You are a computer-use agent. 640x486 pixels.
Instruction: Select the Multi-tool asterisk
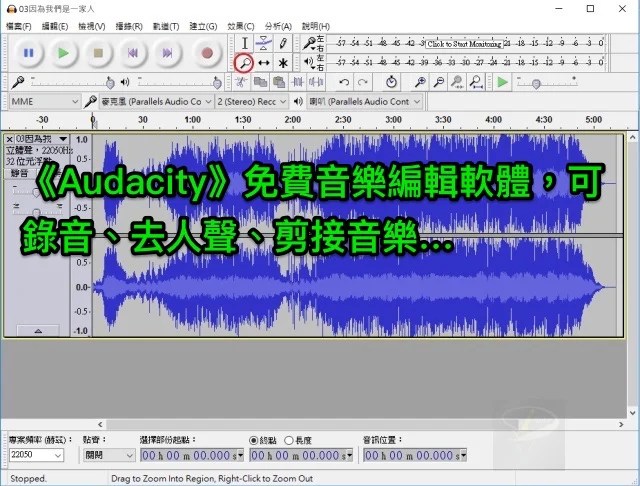[283, 63]
